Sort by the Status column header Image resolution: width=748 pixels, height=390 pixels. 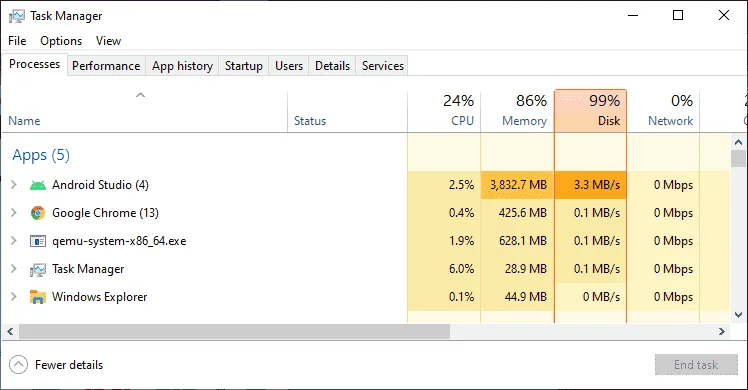click(347, 112)
